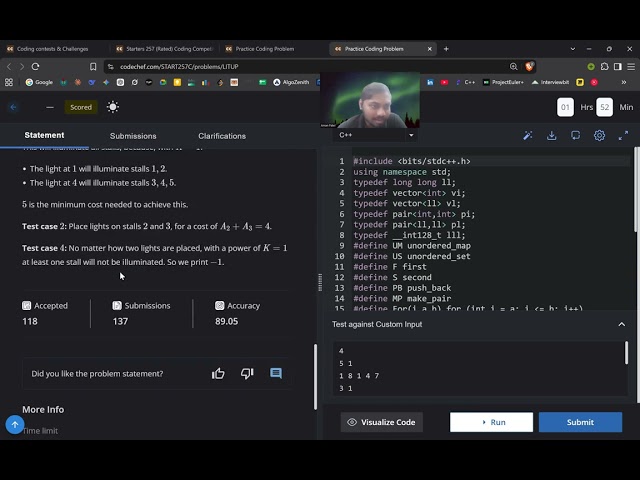Click the custom input box scrollbar

click(626, 353)
